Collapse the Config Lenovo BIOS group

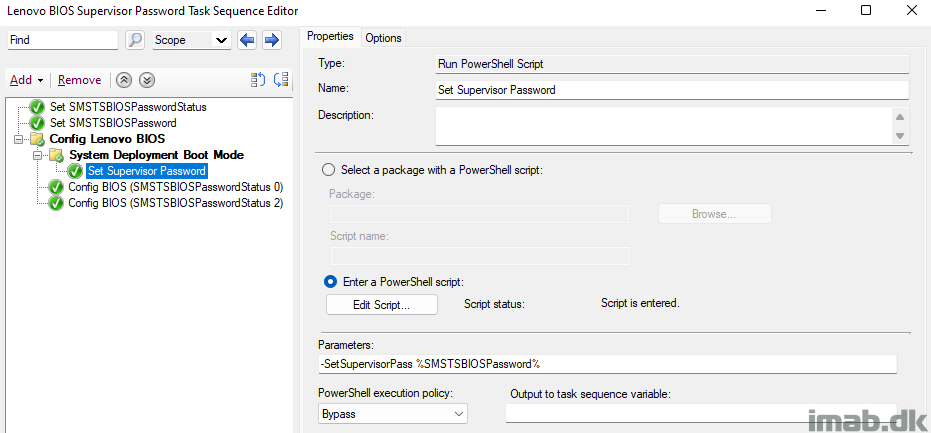click(18, 139)
